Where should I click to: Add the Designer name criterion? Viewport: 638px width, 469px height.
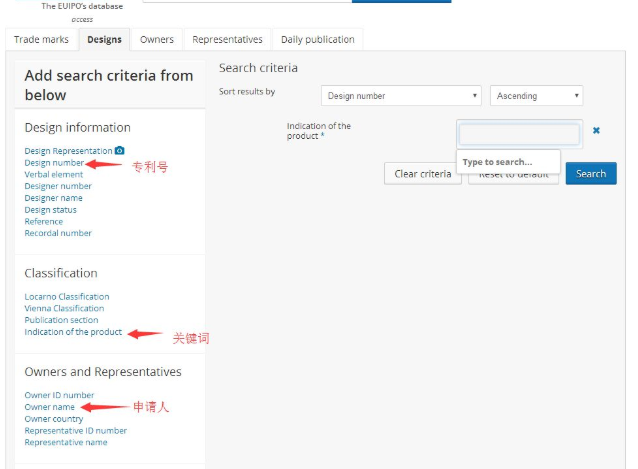click(54, 198)
